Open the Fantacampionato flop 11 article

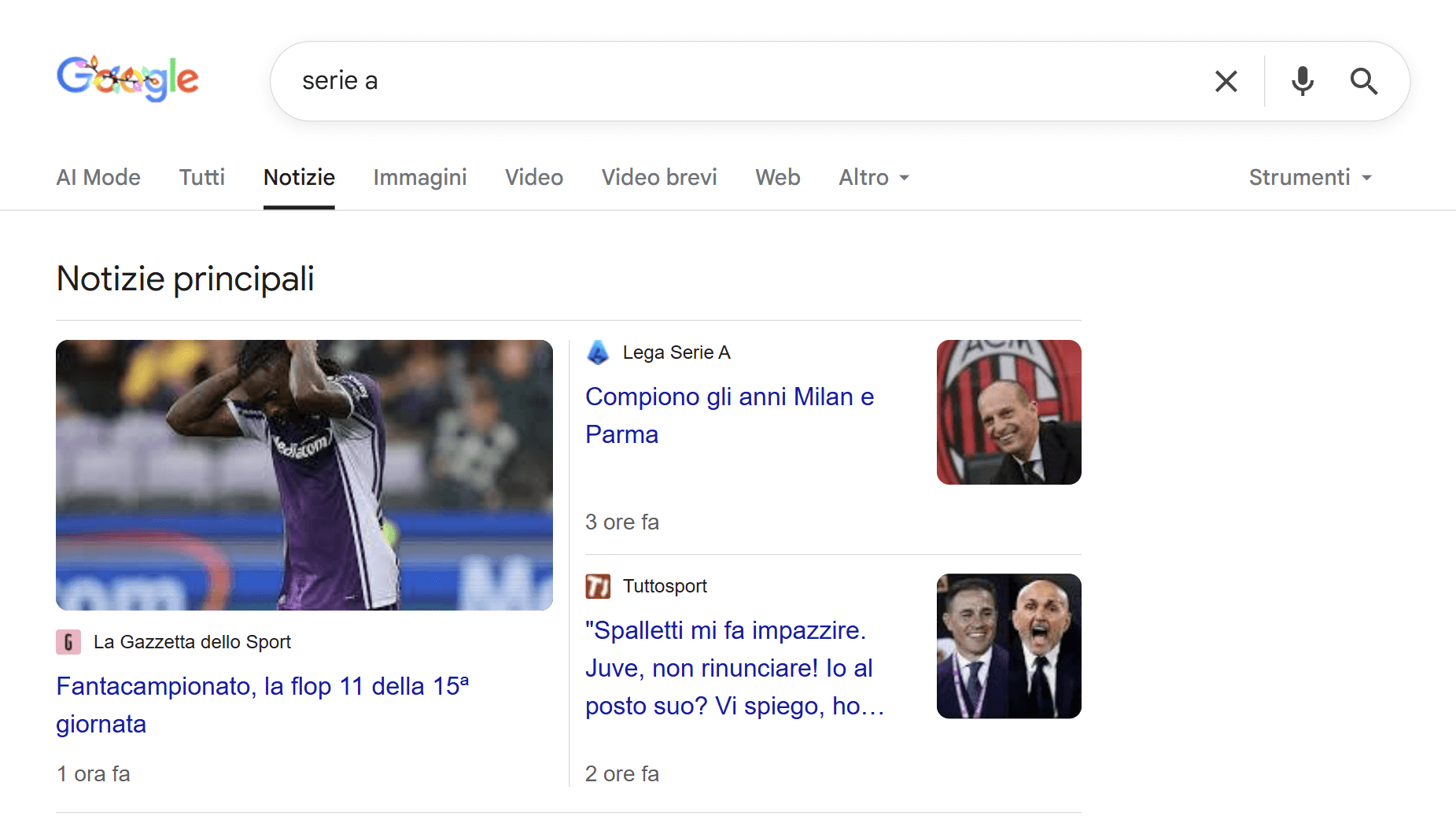(x=262, y=704)
